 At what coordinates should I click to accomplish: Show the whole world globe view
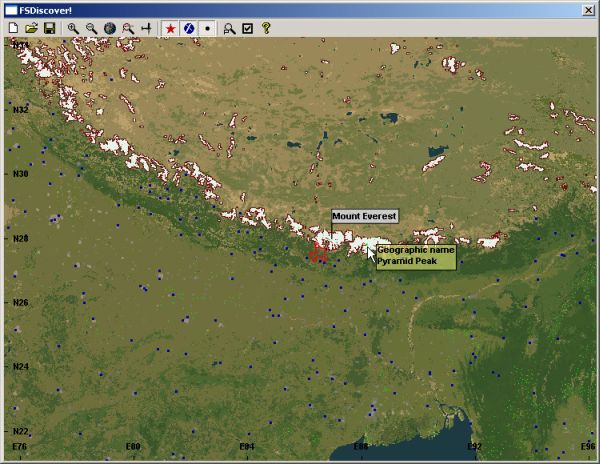[109, 29]
